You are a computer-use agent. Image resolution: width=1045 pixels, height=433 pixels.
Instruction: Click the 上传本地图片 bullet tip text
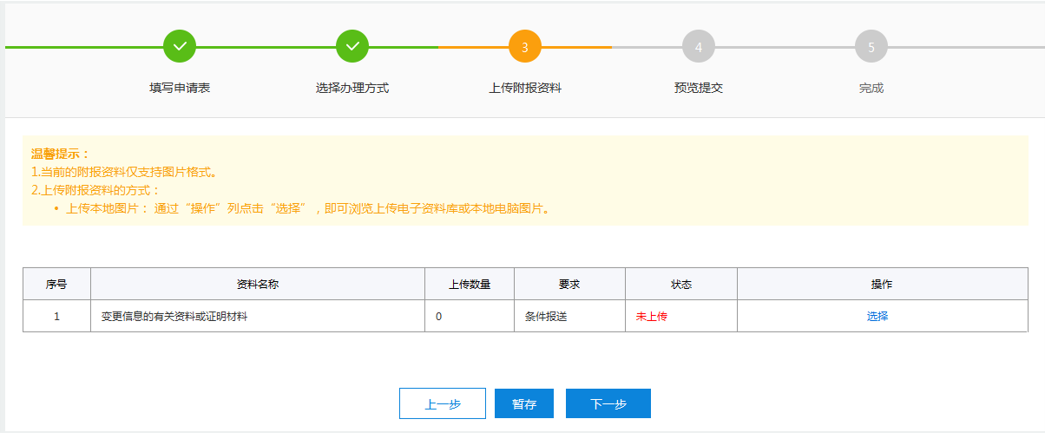pyautogui.click(x=307, y=209)
